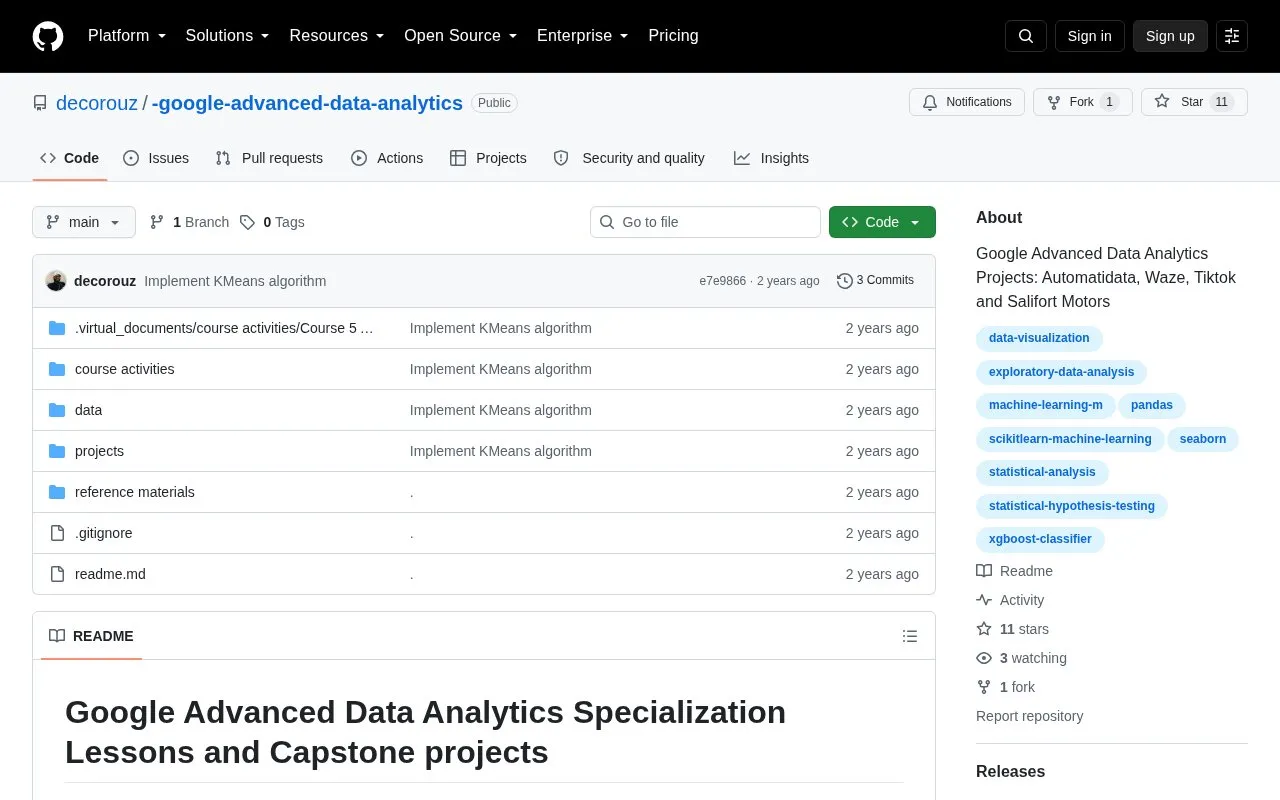The image size is (1280, 800).
Task: Click the data folder icon
Action: click(x=57, y=410)
